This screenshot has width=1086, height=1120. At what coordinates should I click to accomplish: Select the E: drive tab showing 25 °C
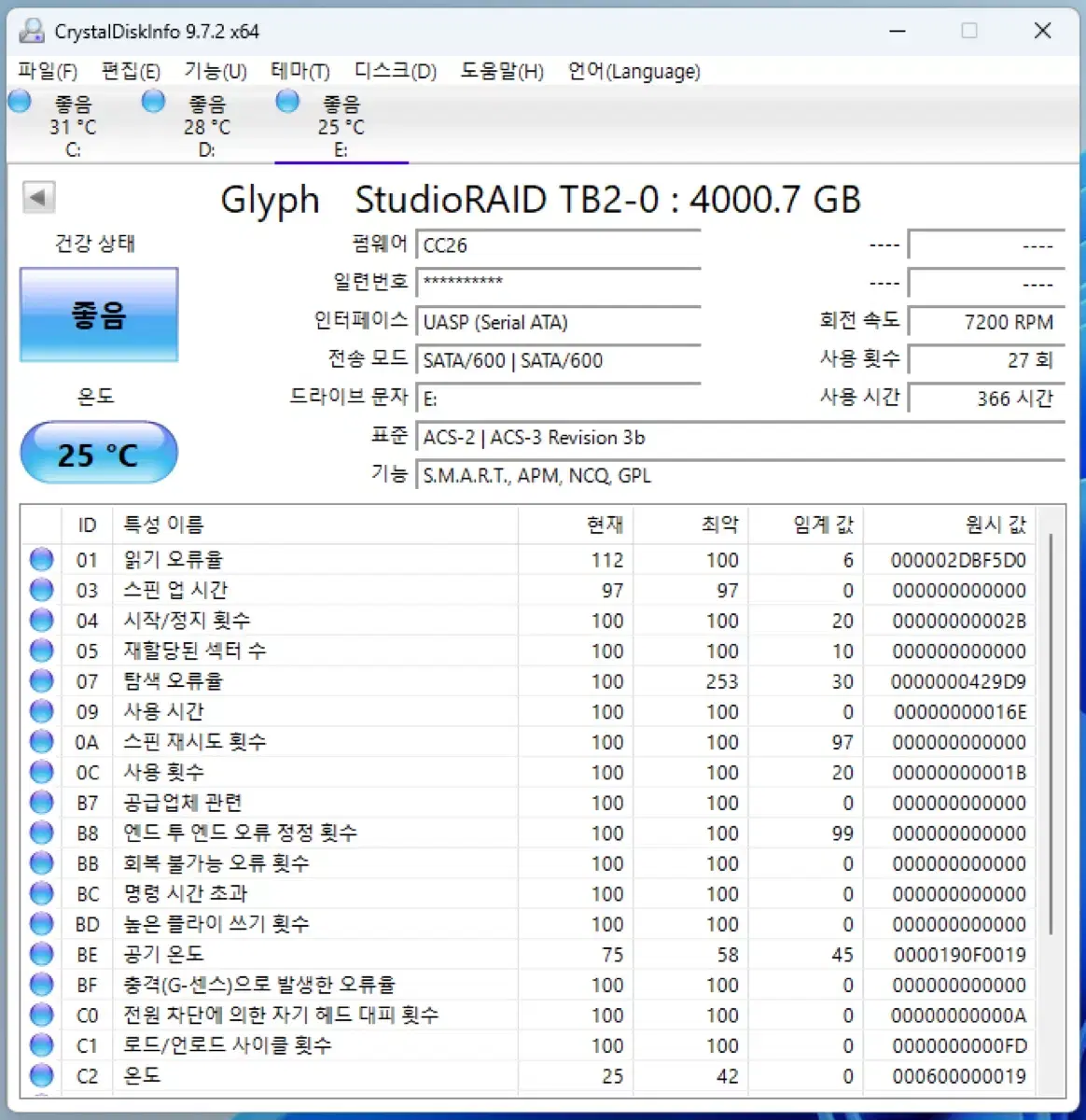[341, 125]
